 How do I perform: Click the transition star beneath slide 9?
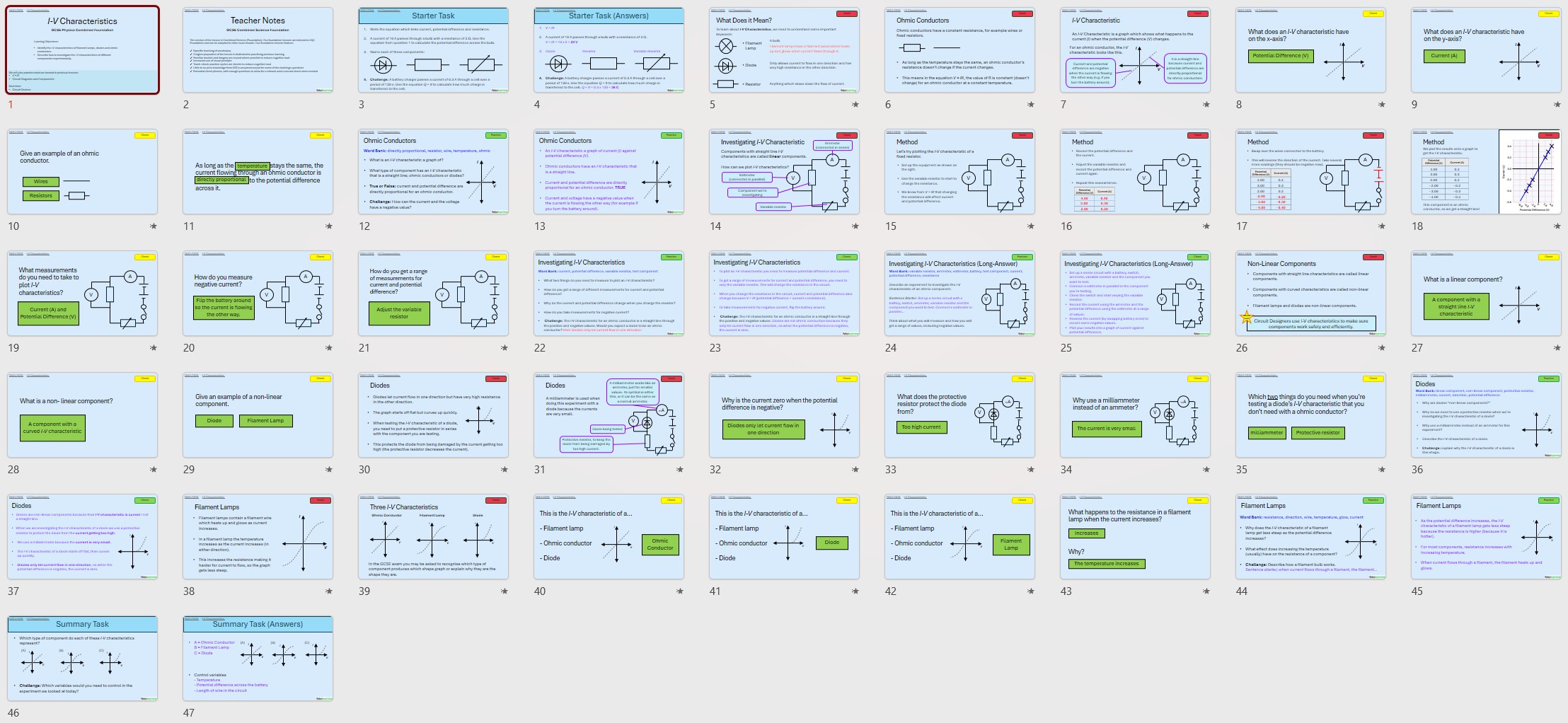click(1557, 105)
